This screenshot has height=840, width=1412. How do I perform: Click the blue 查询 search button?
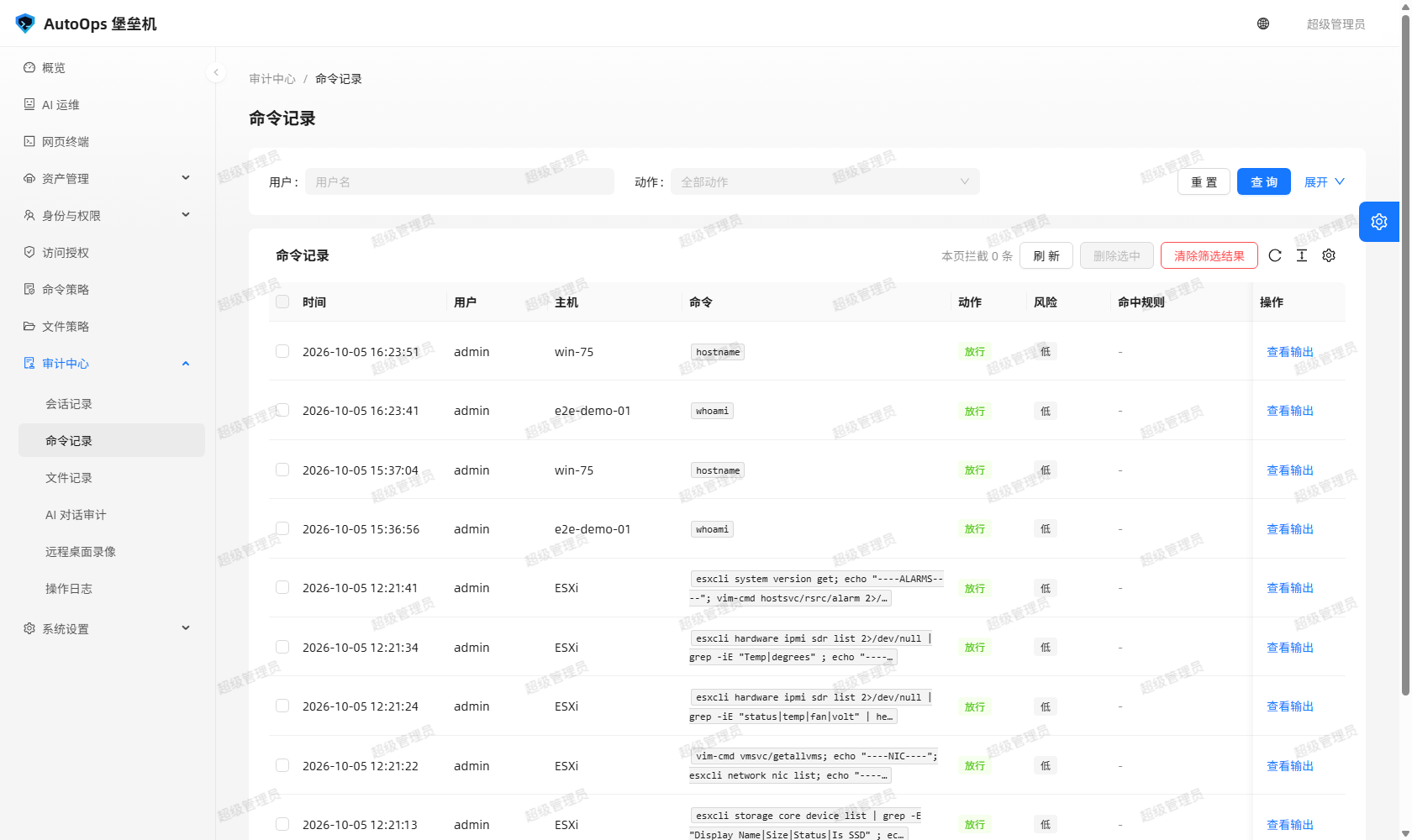[1263, 181]
